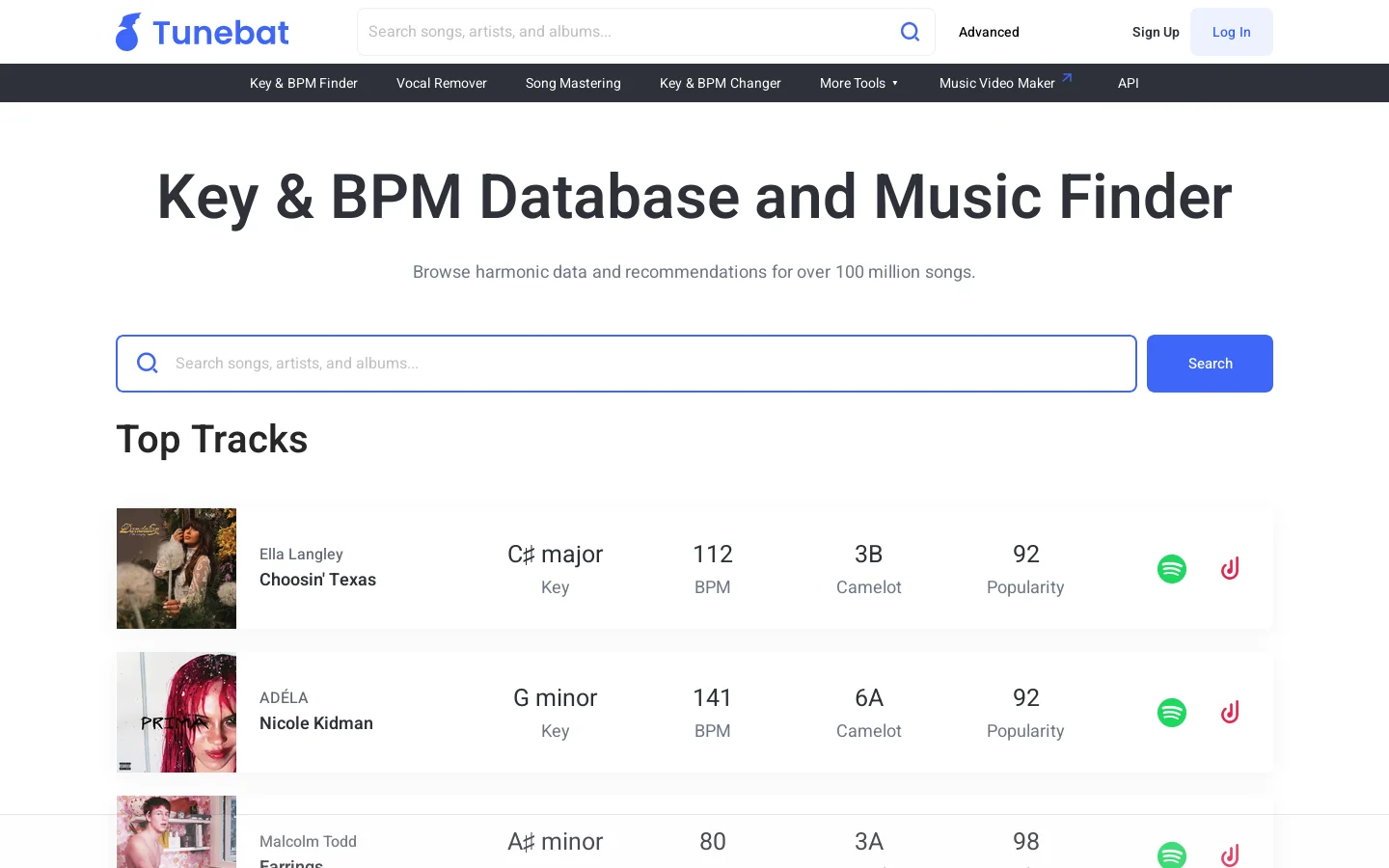Open Music Video Maker link
The image size is (1389, 868).
997,83
